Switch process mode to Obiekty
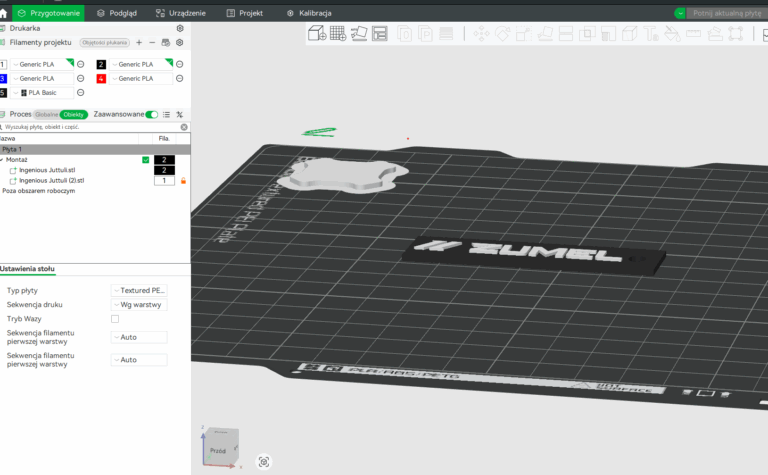Image resolution: width=768 pixels, height=475 pixels. point(73,115)
